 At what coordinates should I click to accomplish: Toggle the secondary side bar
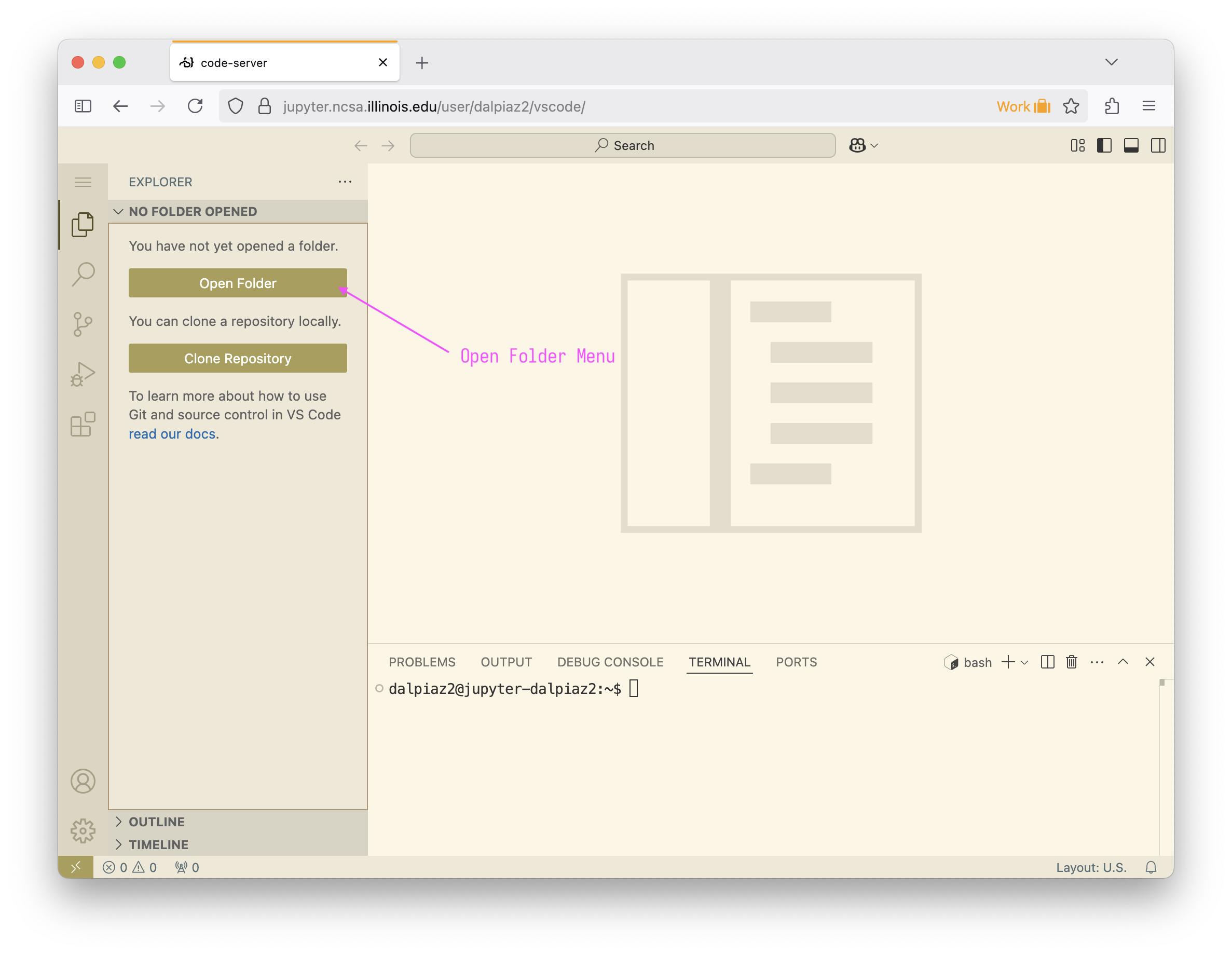[x=1158, y=145]
